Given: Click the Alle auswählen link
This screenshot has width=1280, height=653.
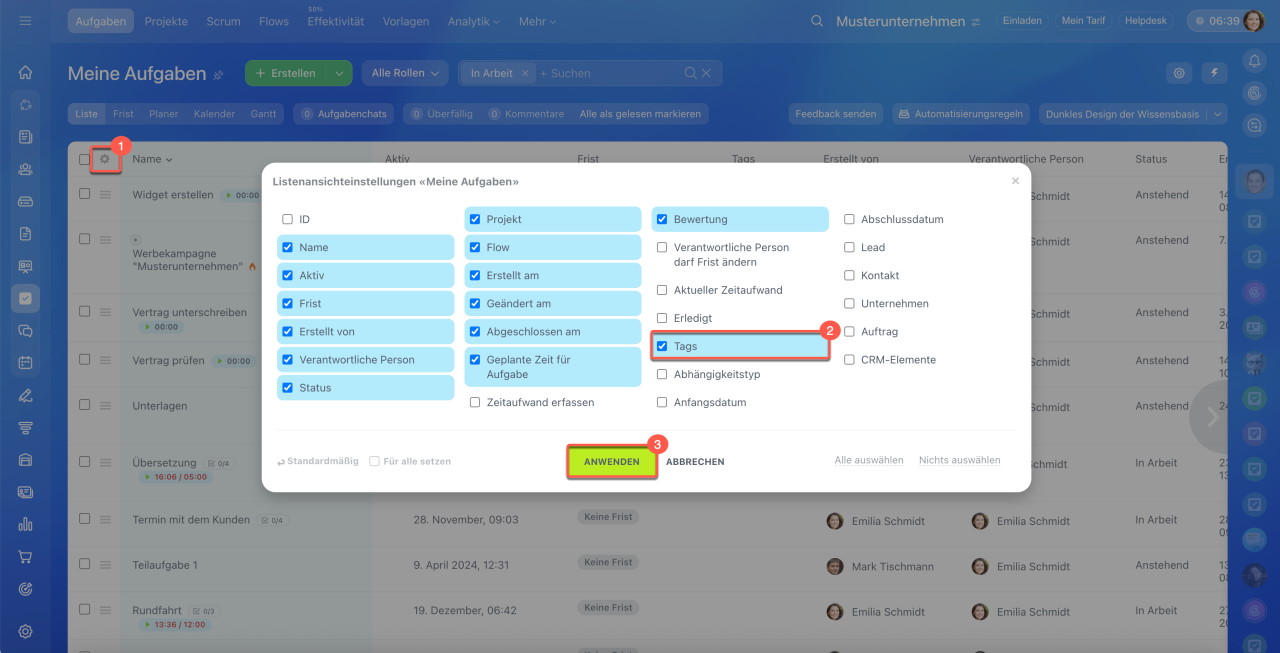Looking at the screenshot, I should point(868,461).
